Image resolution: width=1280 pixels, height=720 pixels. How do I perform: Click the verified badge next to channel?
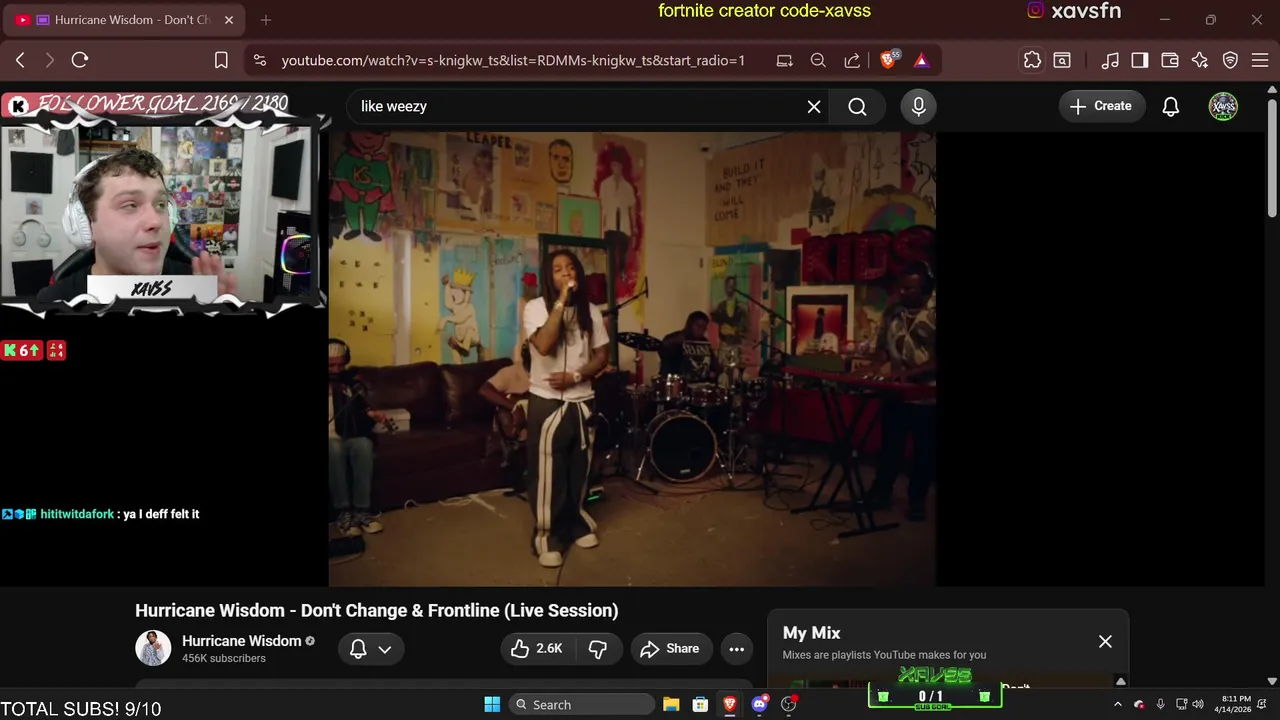310,641
